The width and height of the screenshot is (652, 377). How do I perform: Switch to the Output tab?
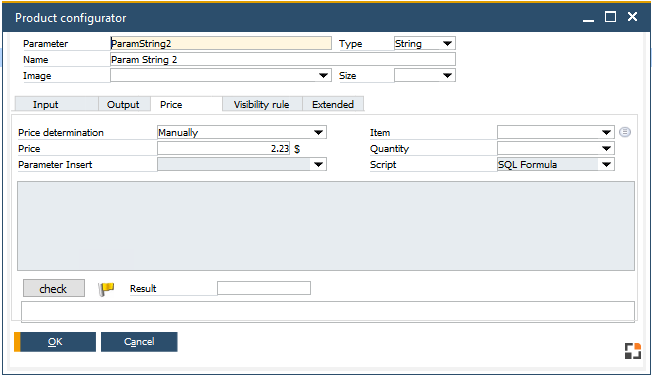pos(124,104)
